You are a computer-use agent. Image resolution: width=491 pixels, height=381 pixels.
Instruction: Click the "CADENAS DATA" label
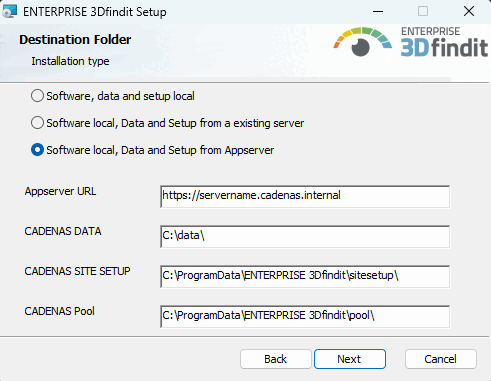[63, 231]
